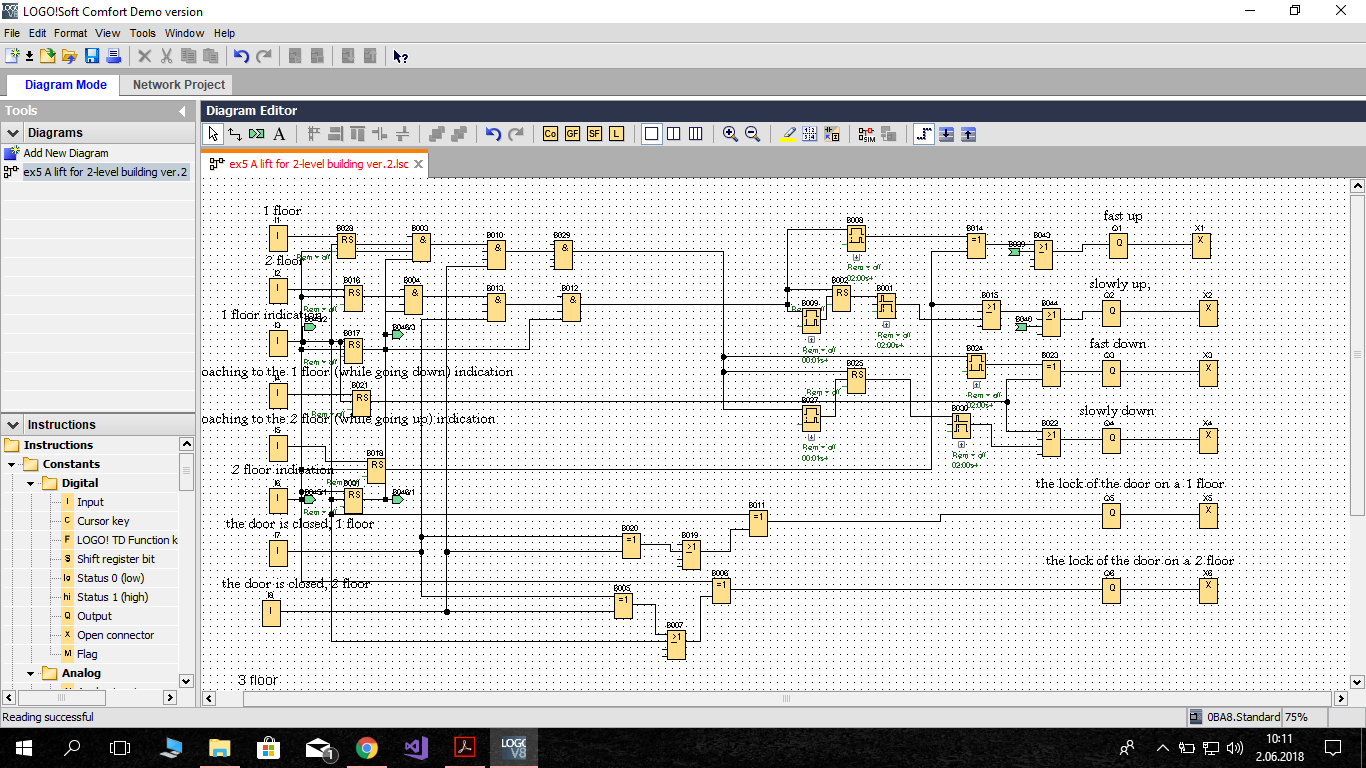Collapse the Diagrams panel section
The width and height of the screenshot is (1366, 768).
click(x=13, y=132)
